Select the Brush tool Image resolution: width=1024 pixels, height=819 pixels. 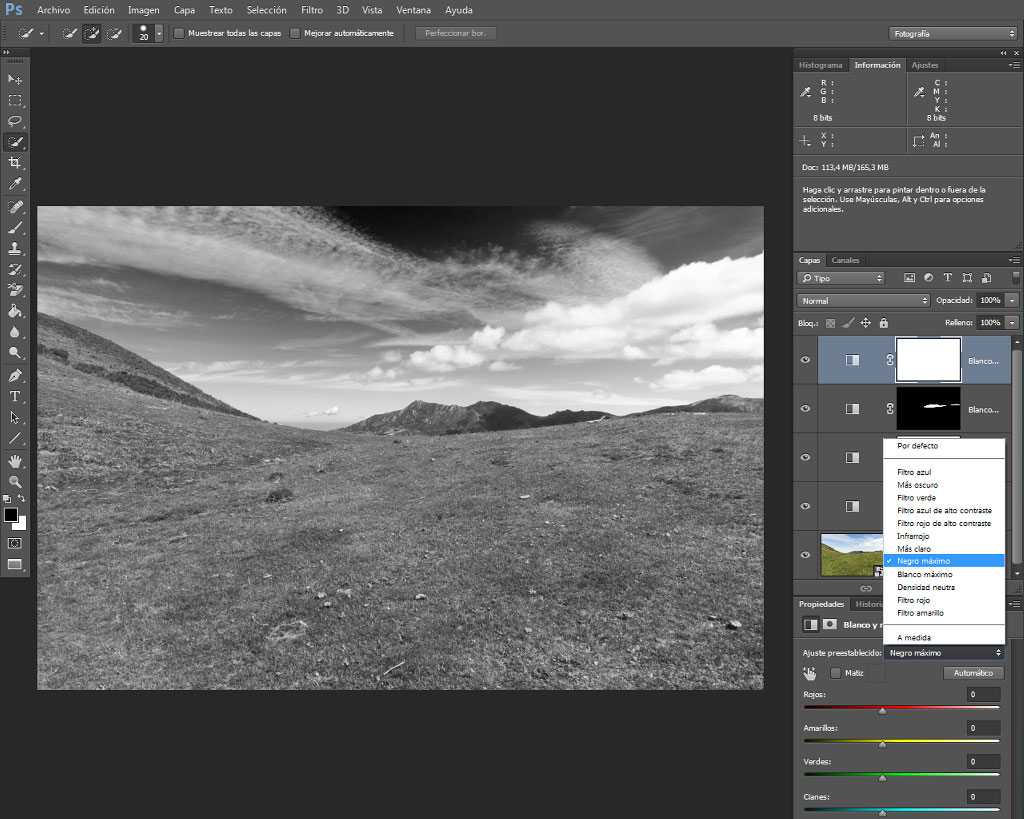[x=14, y=227]
